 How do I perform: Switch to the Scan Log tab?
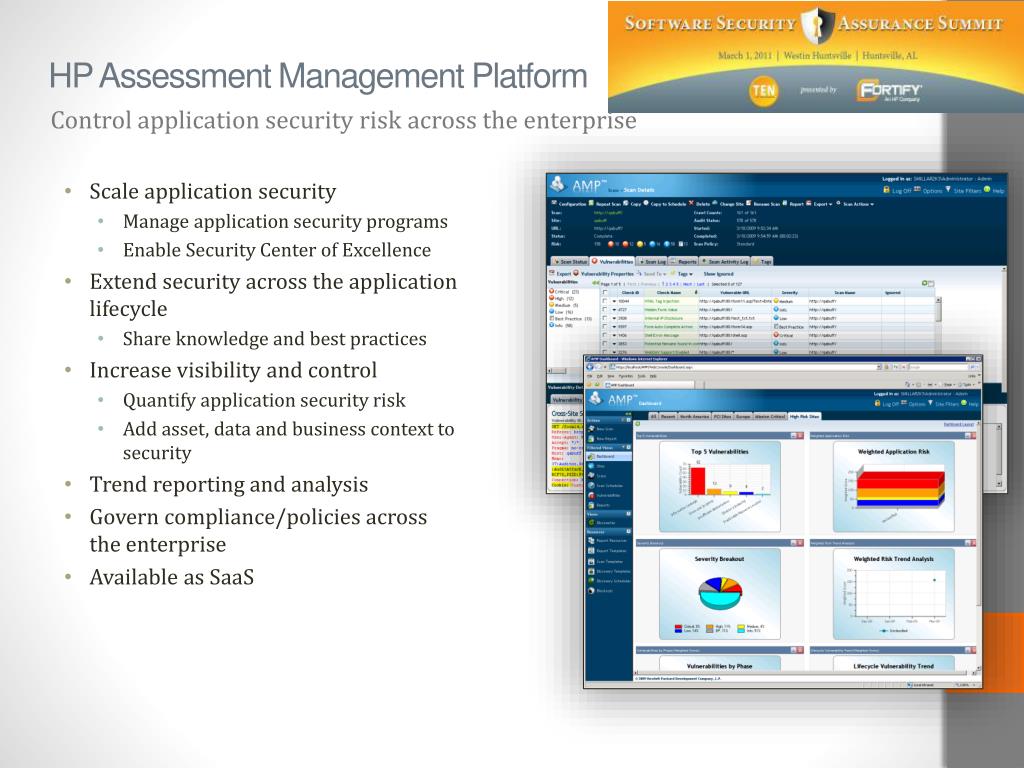[652, 261]
